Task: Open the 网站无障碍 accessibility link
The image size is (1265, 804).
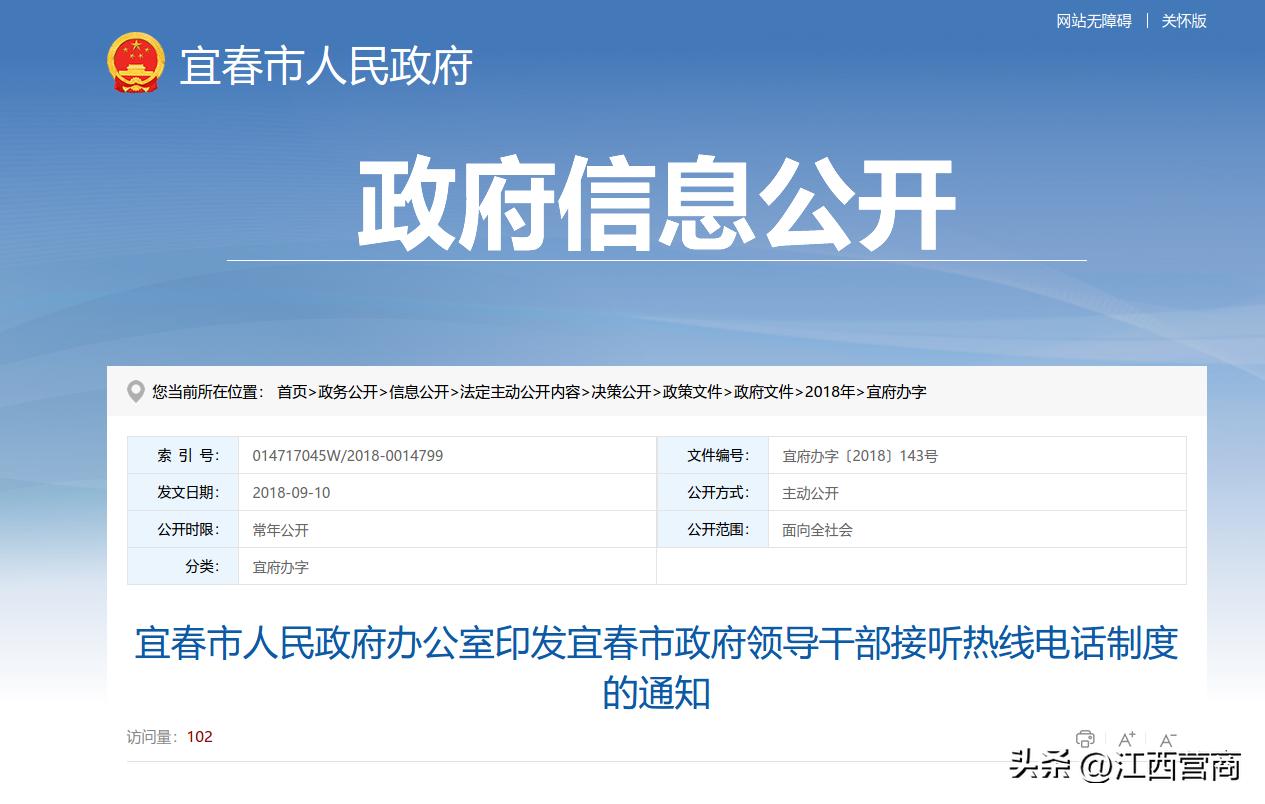Action: [x=1092, y=21]
